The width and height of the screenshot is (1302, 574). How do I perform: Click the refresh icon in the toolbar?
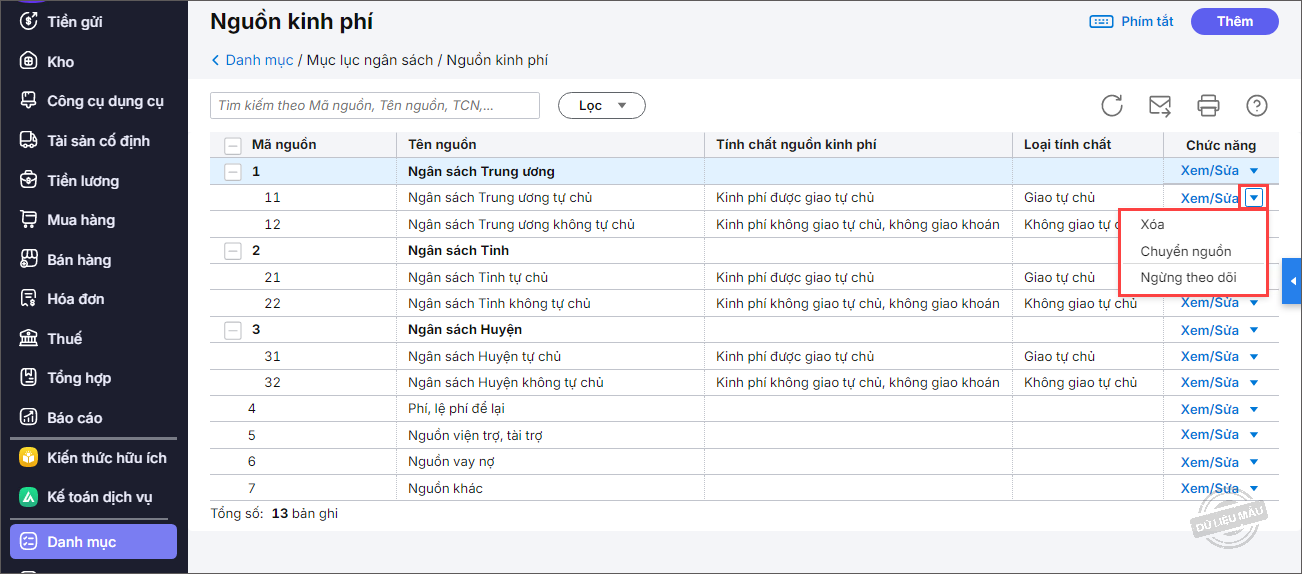(1112, 106)
